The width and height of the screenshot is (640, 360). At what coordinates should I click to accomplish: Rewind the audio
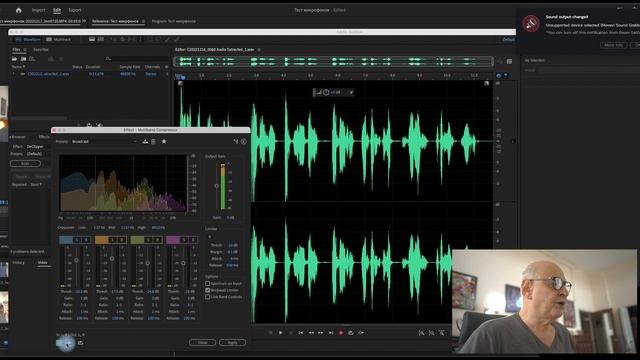pyautogui.click(x=311, y=333)
